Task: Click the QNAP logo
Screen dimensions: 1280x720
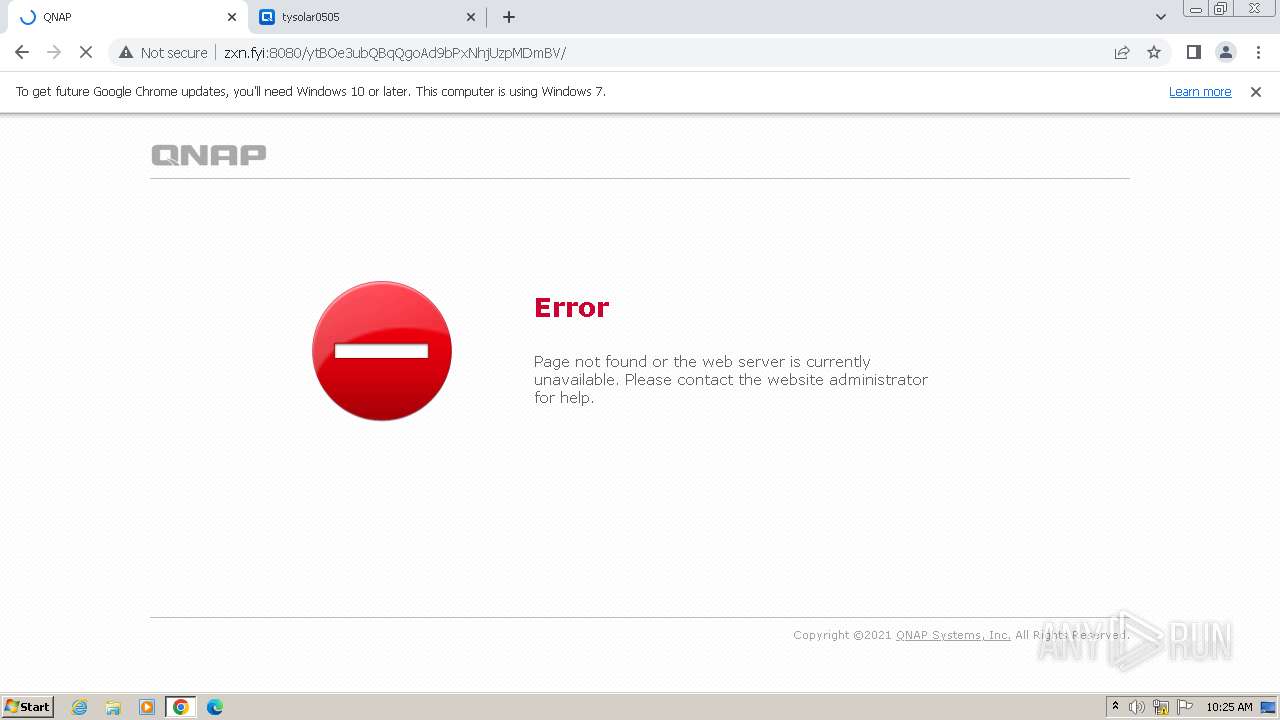Action: point(209,155)
